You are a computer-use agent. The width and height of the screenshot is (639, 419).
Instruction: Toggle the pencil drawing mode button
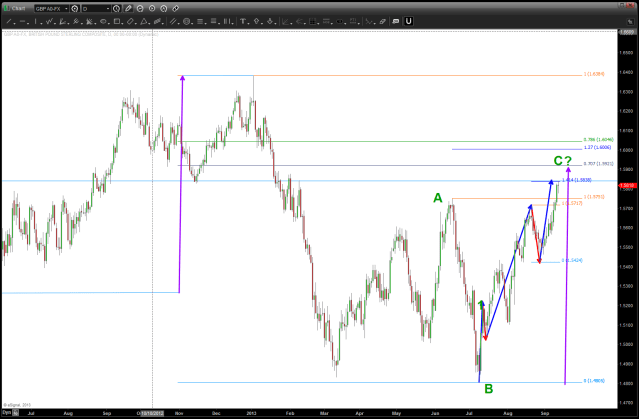pos(128,8)
